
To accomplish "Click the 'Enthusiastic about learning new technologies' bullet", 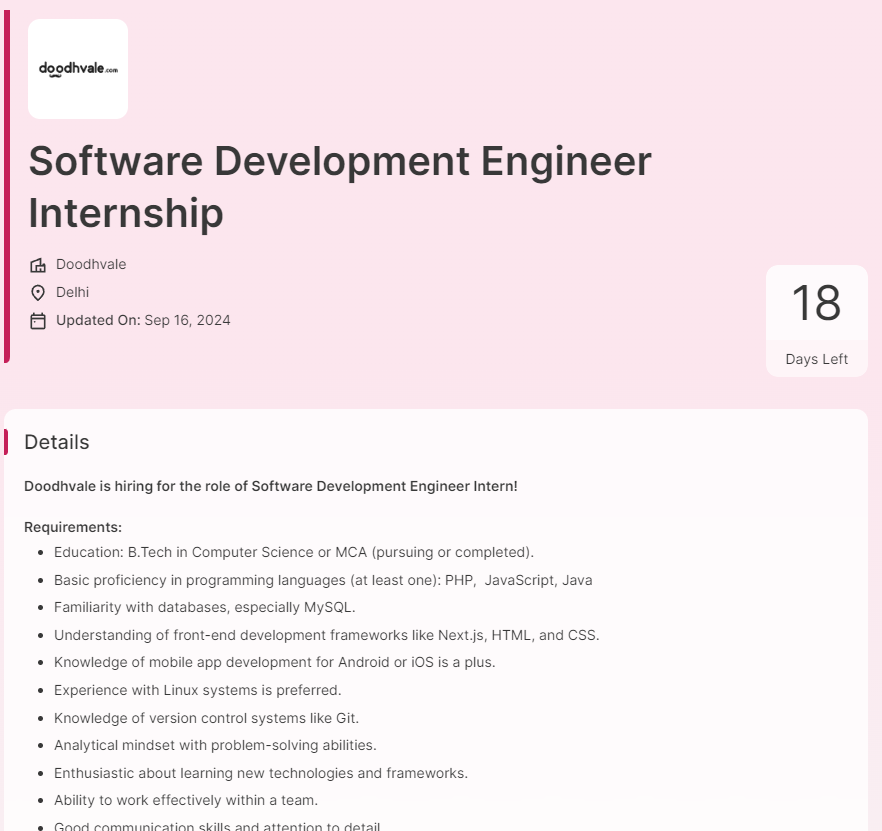I will pyautogui.click(x=261, y=773).
